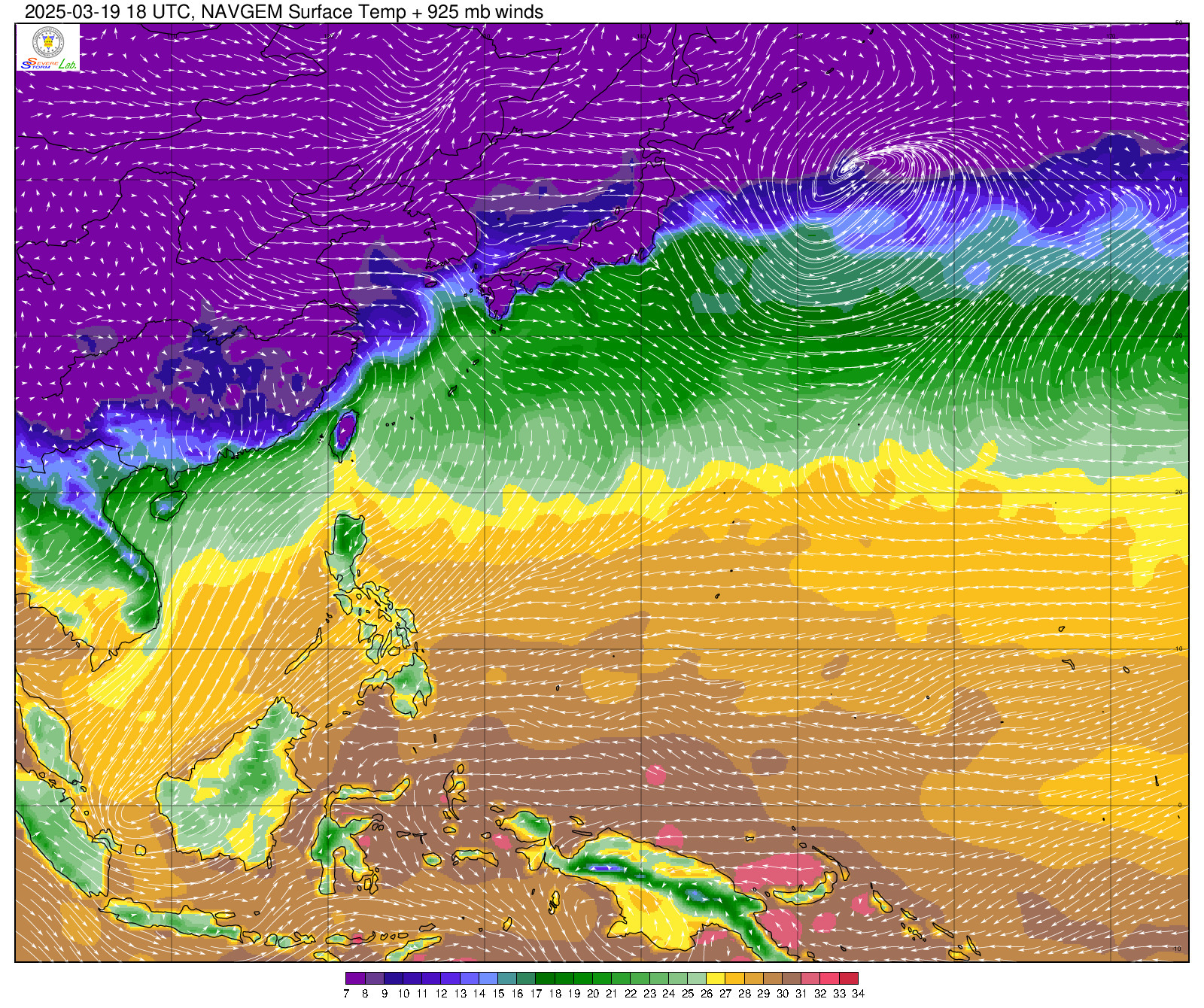The height and width of the screenshot is (1008, 1204).
Task: Click the colorbar label 20
Action: click(x=593, y=994)
